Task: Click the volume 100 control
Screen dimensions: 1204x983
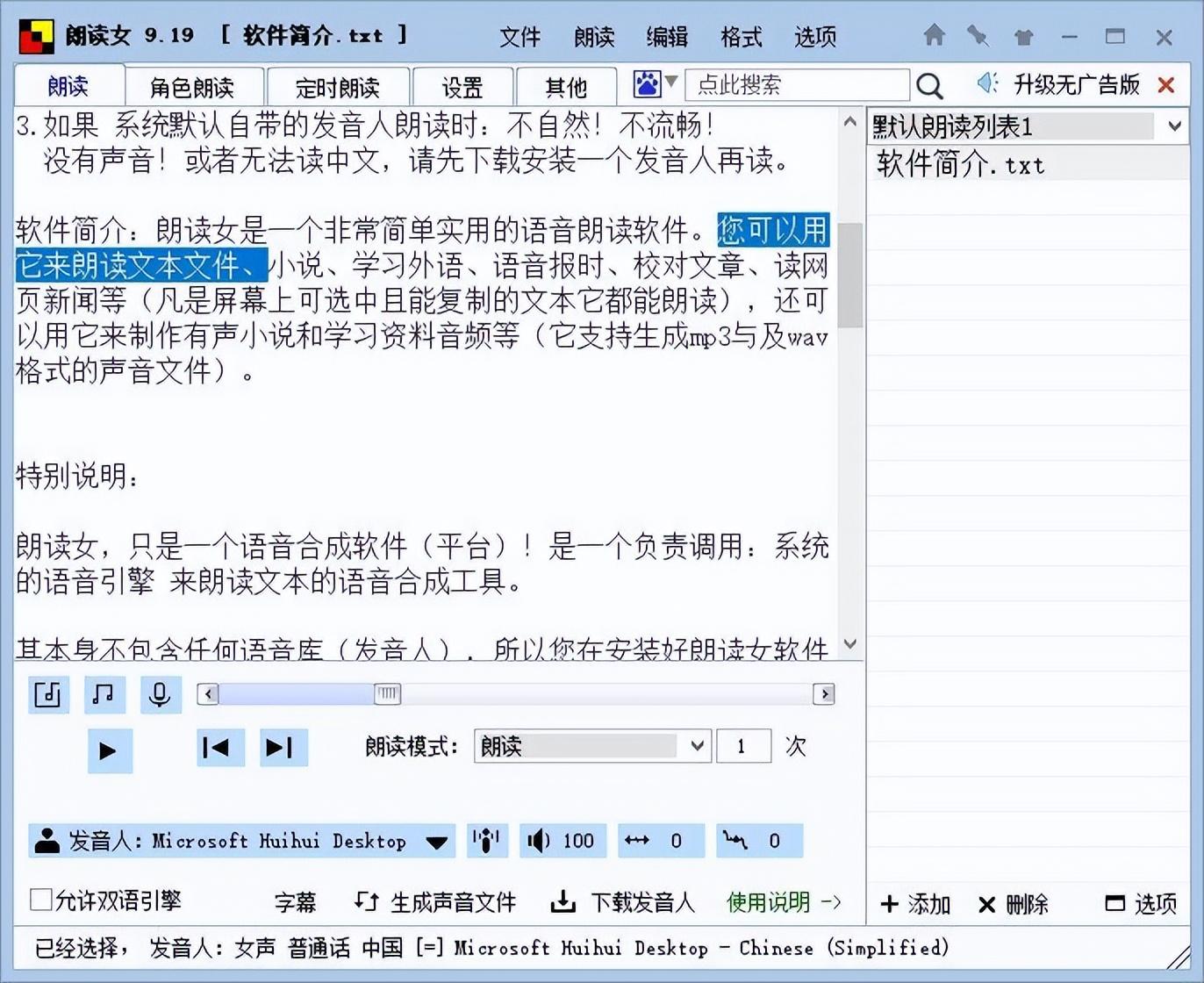Action: (x=562, y=841)
